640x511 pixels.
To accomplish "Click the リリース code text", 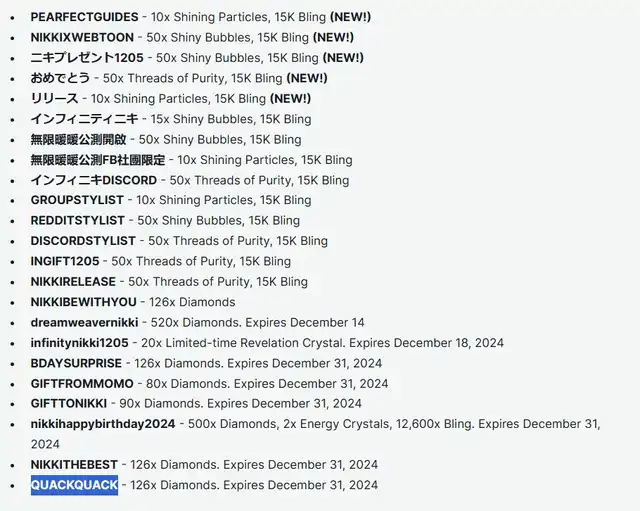I will point(55,99).
